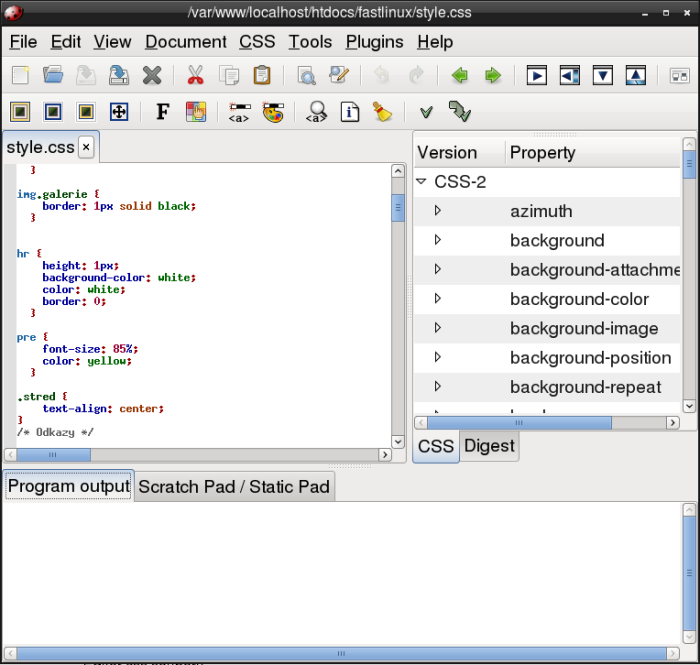
Task: Close the style.css tab
Action: 86,148
